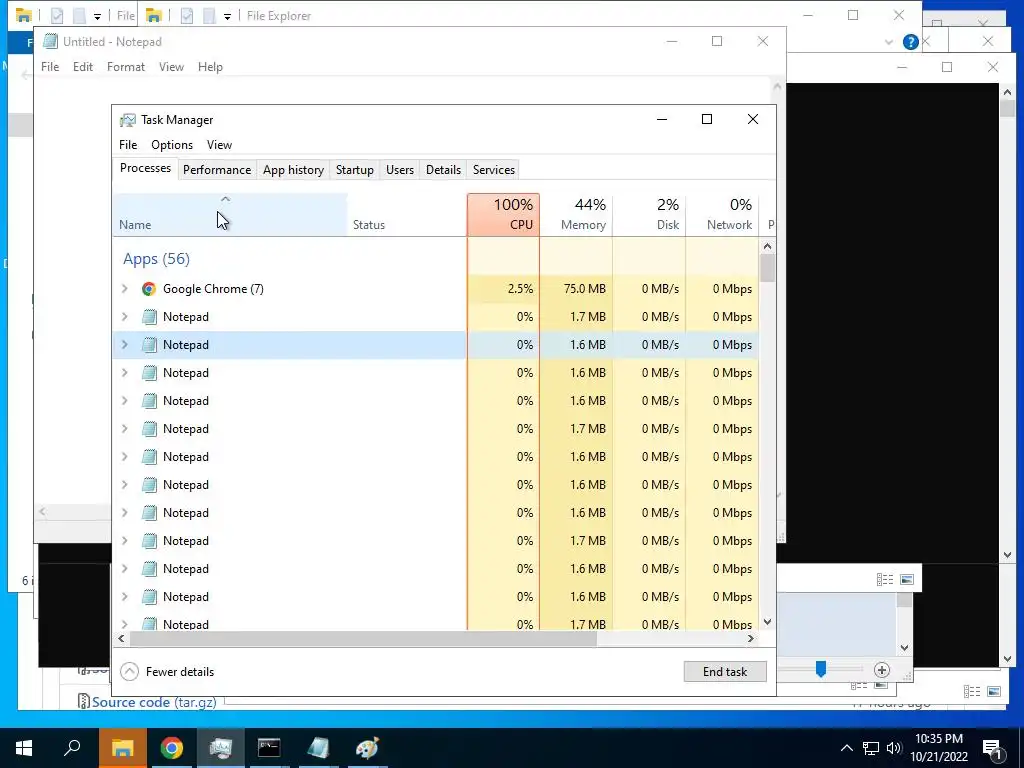Click the volume speaker tray icon
Image resolution: width=1024 pixels, height=768 pixels.
(x=894, y=748)
